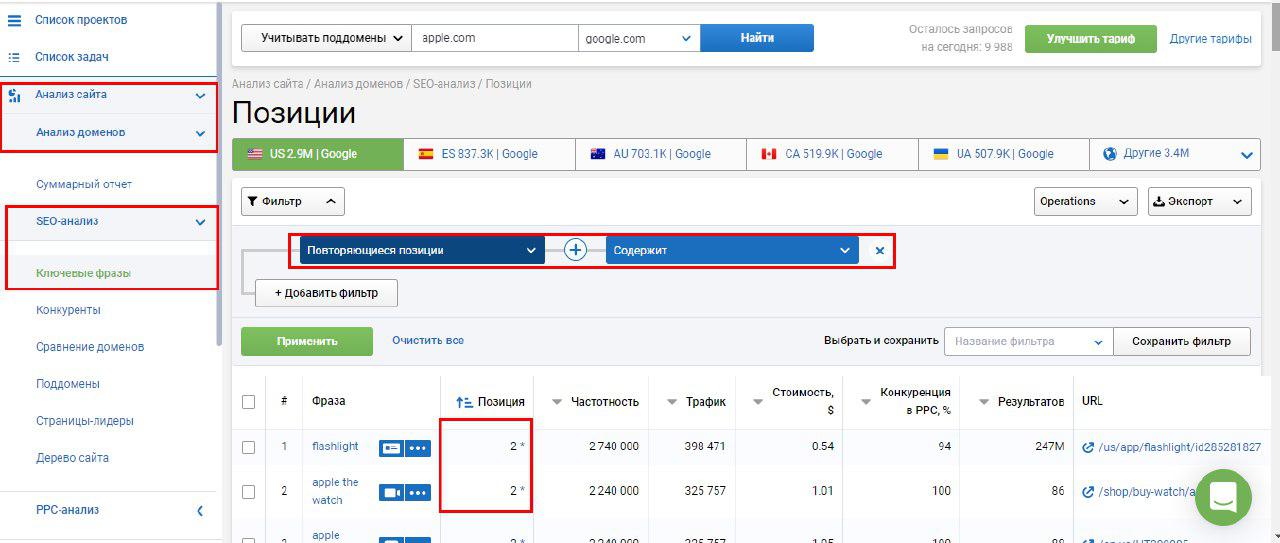The image size is (1280, 543).
Task: Expand the PPC-анализ sidebar section
Action: [200, 511]
